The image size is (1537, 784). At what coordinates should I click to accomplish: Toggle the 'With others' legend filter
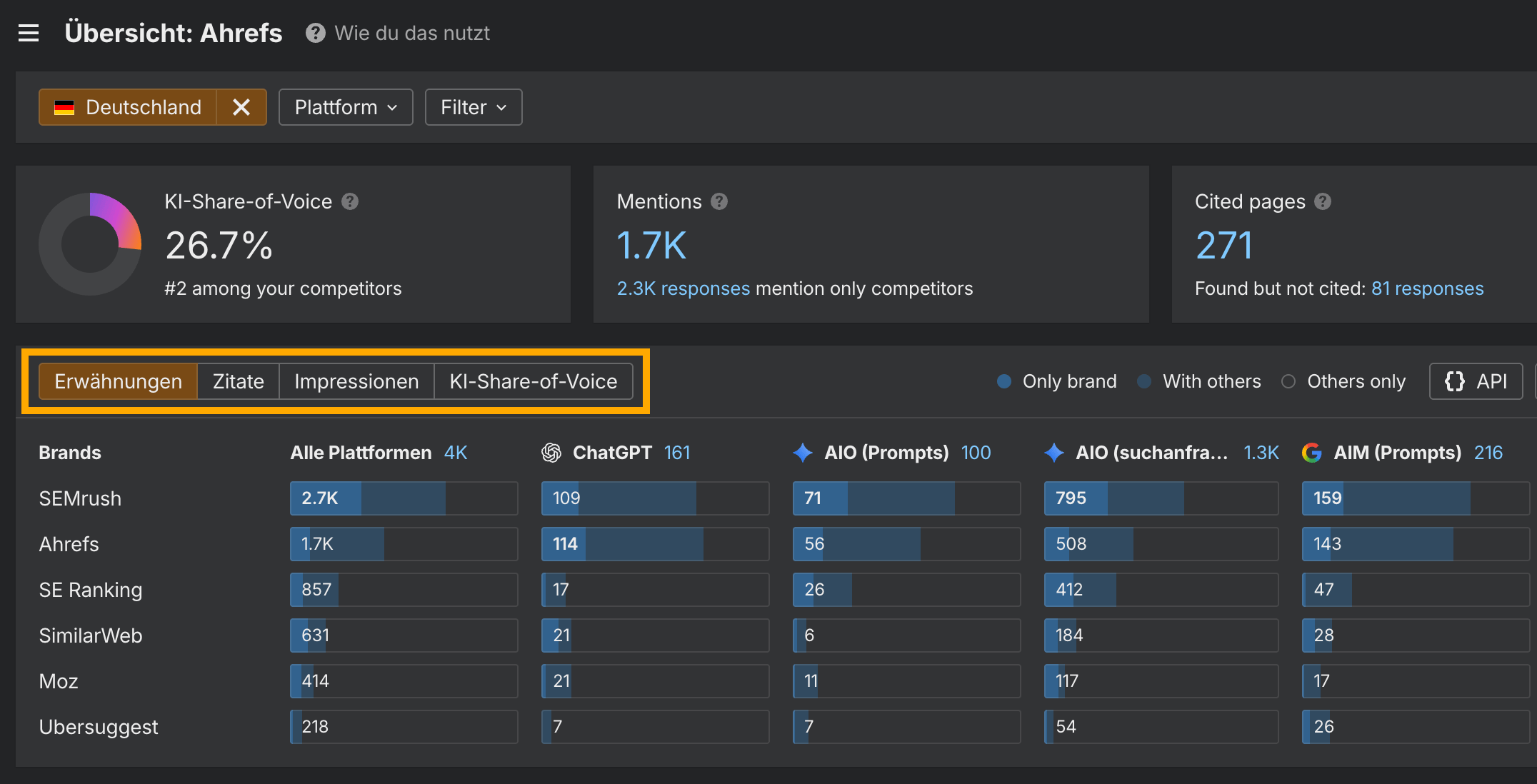click(x=1199, y=381)
